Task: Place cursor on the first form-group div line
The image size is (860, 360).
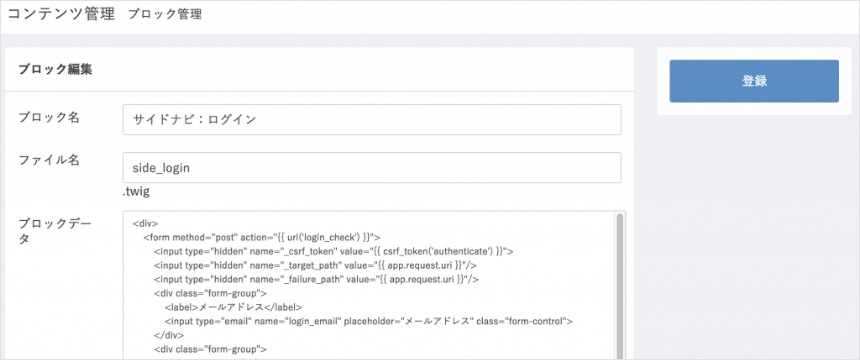Action: coord(210,293)
